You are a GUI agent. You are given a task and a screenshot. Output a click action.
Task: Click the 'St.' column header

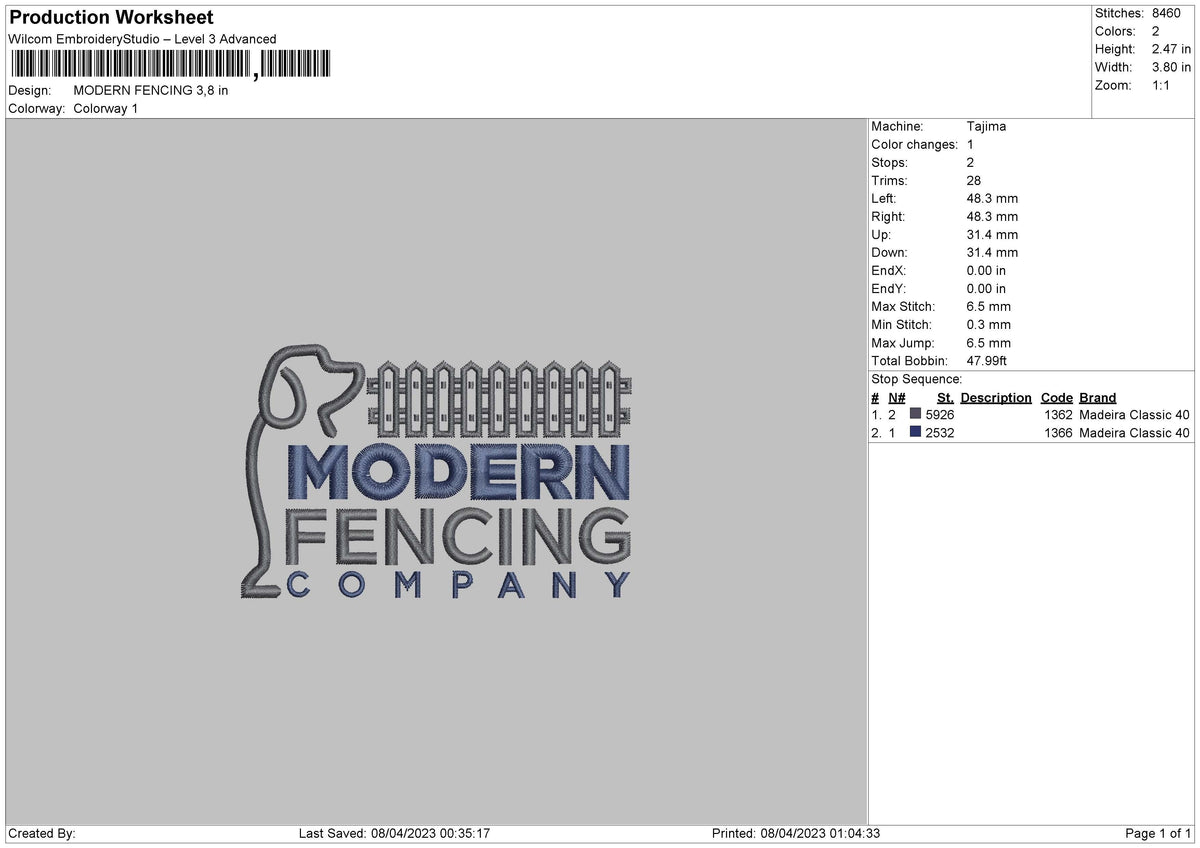[x=945, y=397]
